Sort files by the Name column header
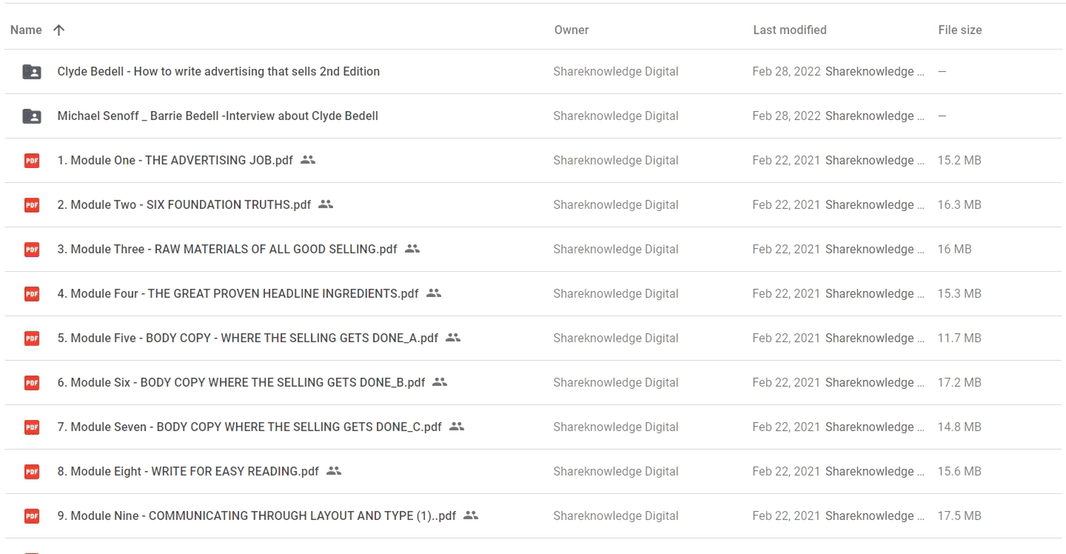Viewport: 1066px width, 554px height. click(26, 30)
